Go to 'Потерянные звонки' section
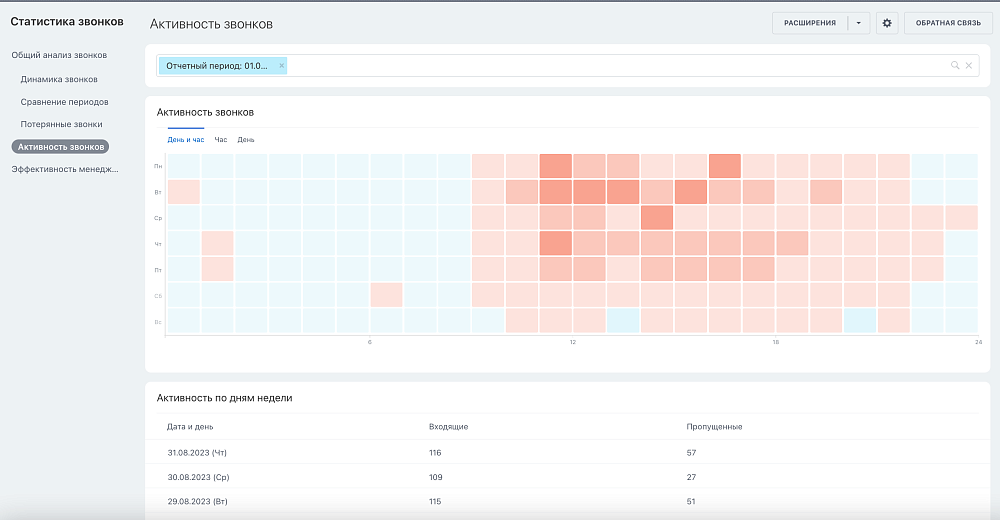Image resolution: width=1000 pixels, height=520 pixels. point(61,124)
